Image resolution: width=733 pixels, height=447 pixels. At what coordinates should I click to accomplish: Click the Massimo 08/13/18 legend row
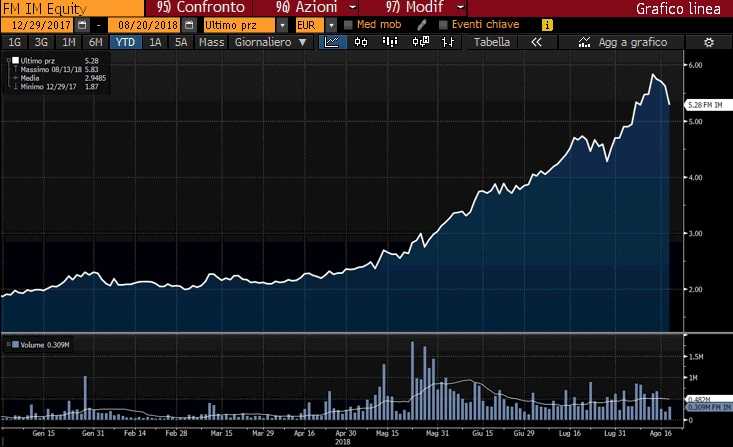(x=59, y=69)
